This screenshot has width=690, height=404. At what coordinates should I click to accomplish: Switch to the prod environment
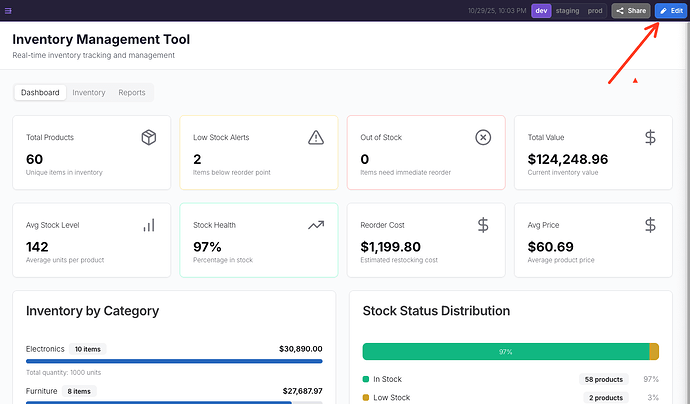coord(595,11)
